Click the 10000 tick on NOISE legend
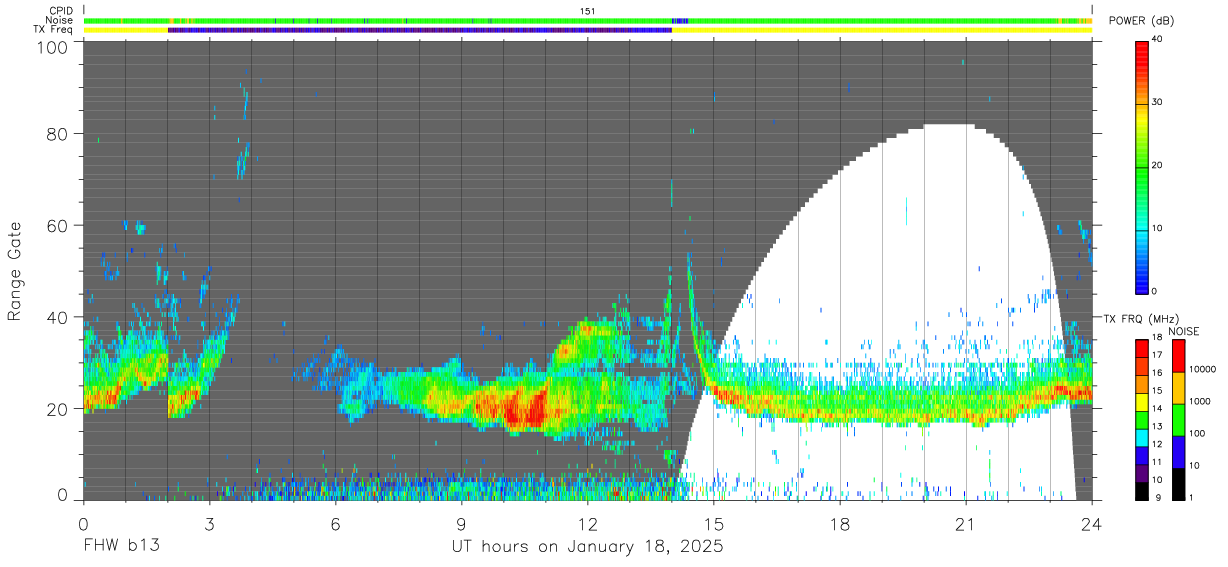Image resolution: width=1228 pixels, height=567 pixels. pyautogui.click(x=1203, y=371)
